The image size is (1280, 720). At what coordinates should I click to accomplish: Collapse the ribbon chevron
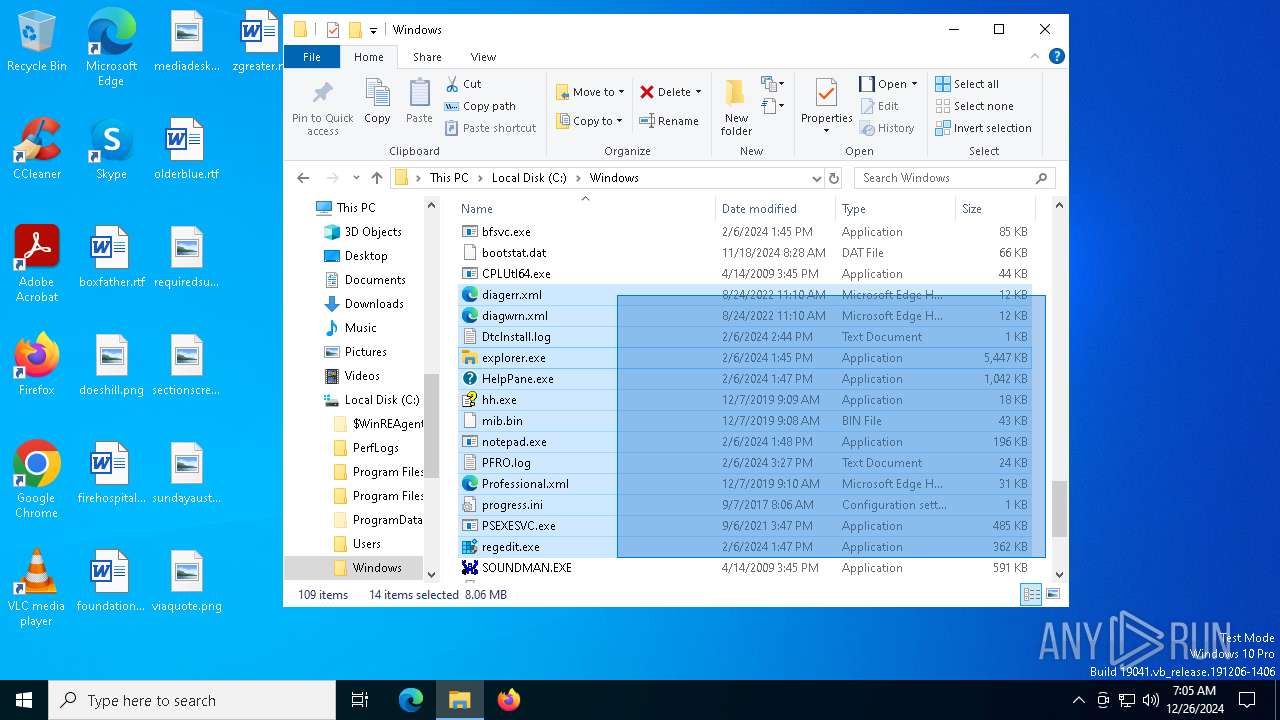coord(1037,57)
